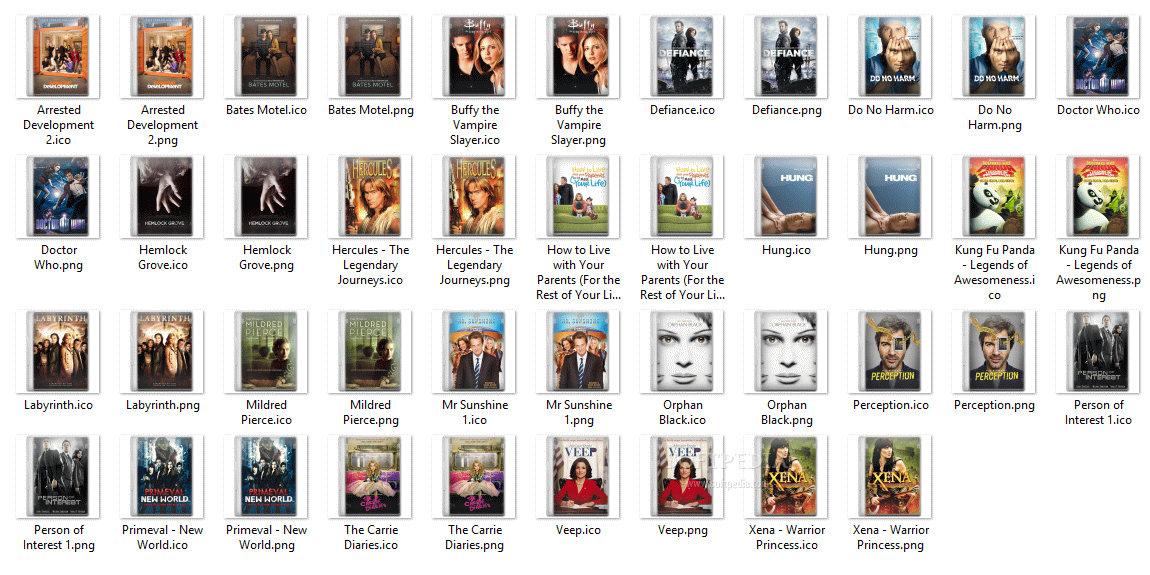The height and width of the screenshot is (575, 1150).
Task: Choose the Mildred Pierce.png icon
Action: pyautogui.click(x=370, y=351)
